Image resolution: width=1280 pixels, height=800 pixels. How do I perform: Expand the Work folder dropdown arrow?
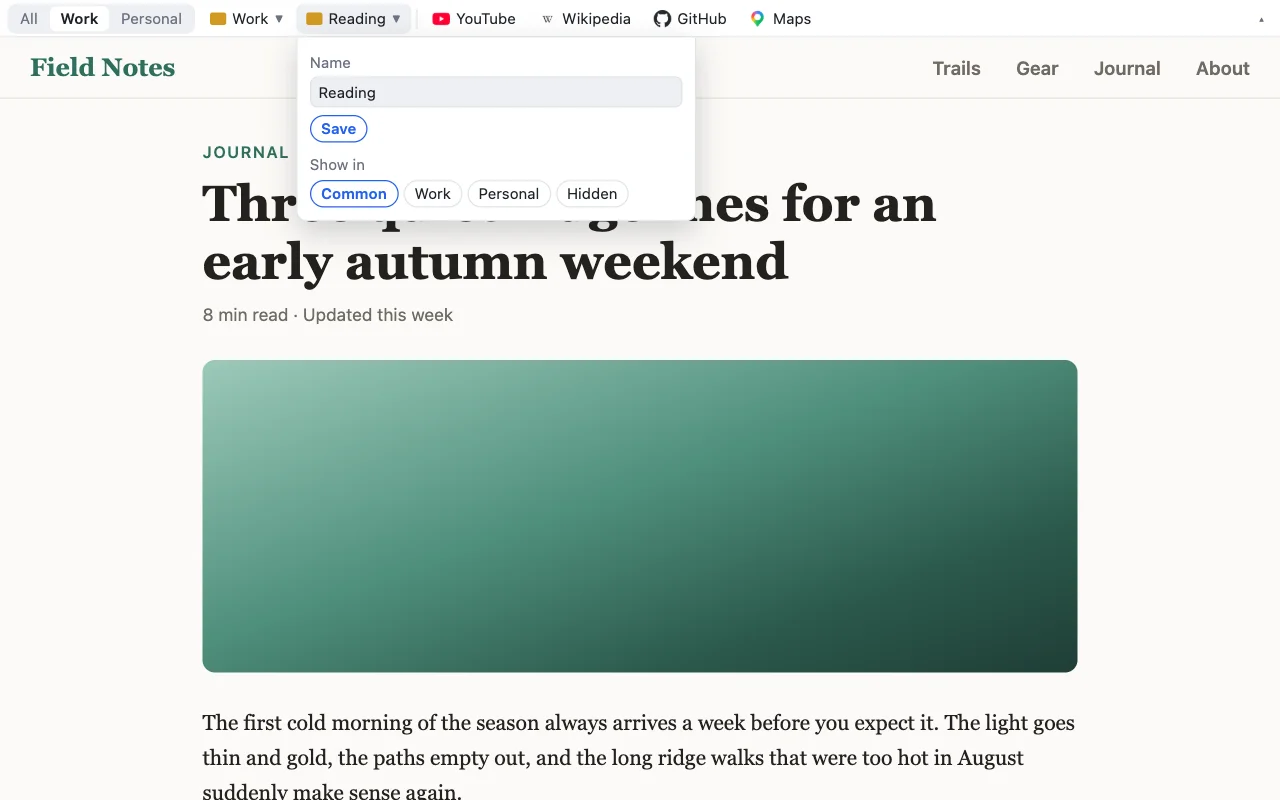coord(279,19)
